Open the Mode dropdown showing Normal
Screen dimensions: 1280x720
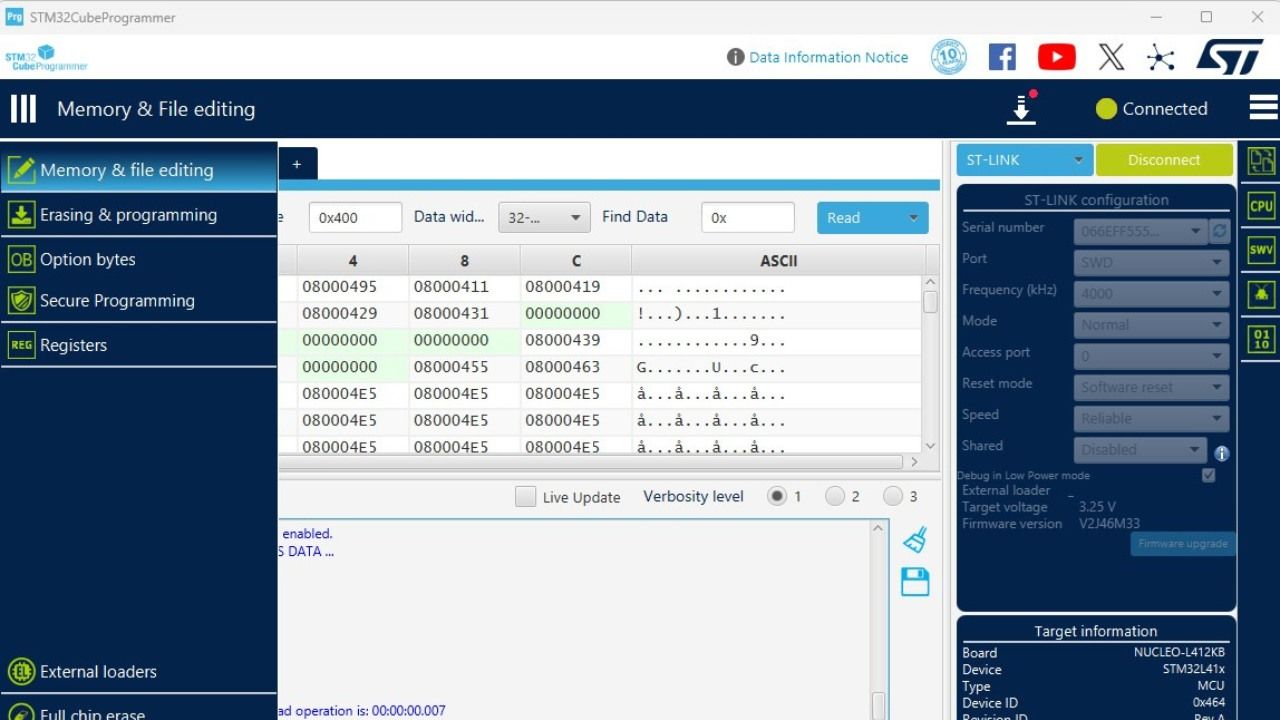click(1152, 325)
